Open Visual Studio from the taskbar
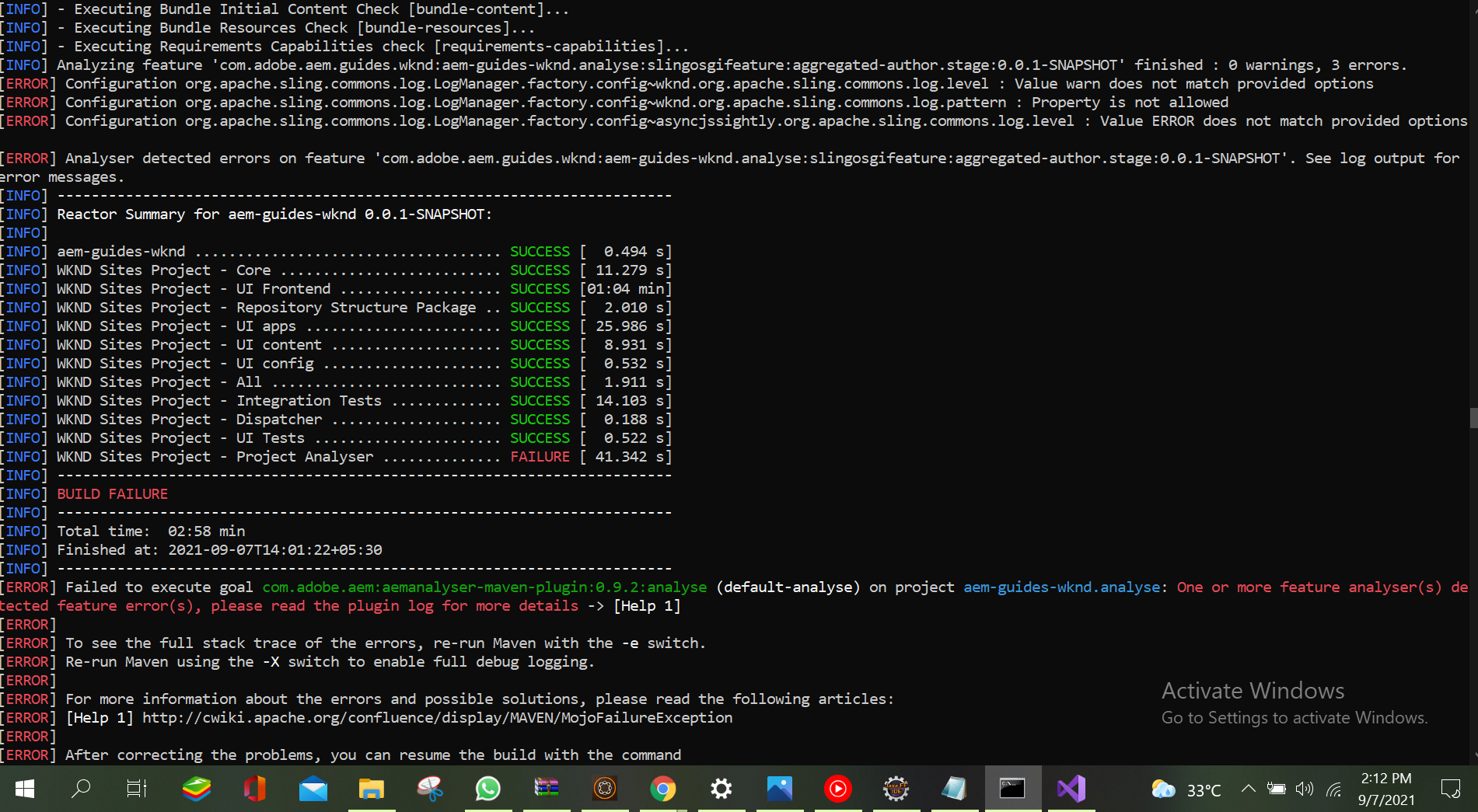Image resolution: width=1478 pixels, height=812 pixels. pos(1071,789)
